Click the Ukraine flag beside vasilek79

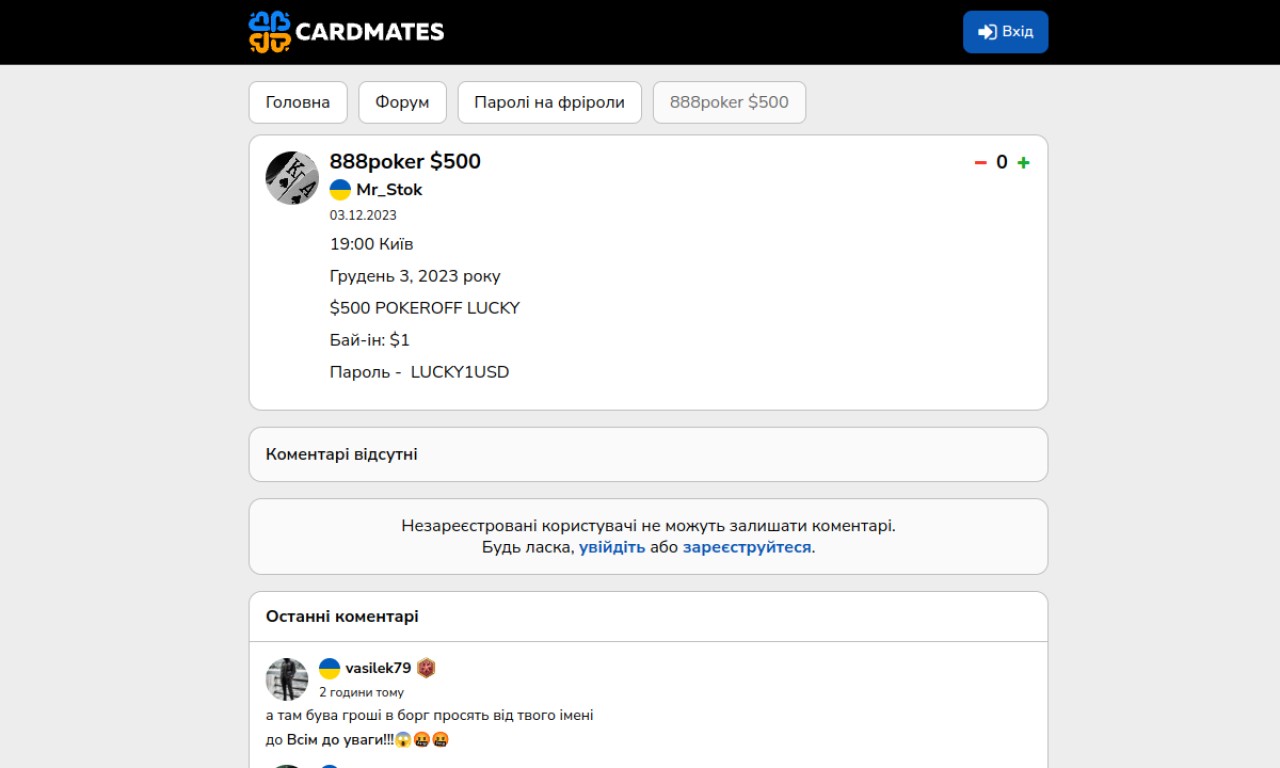tap(330, 668)
